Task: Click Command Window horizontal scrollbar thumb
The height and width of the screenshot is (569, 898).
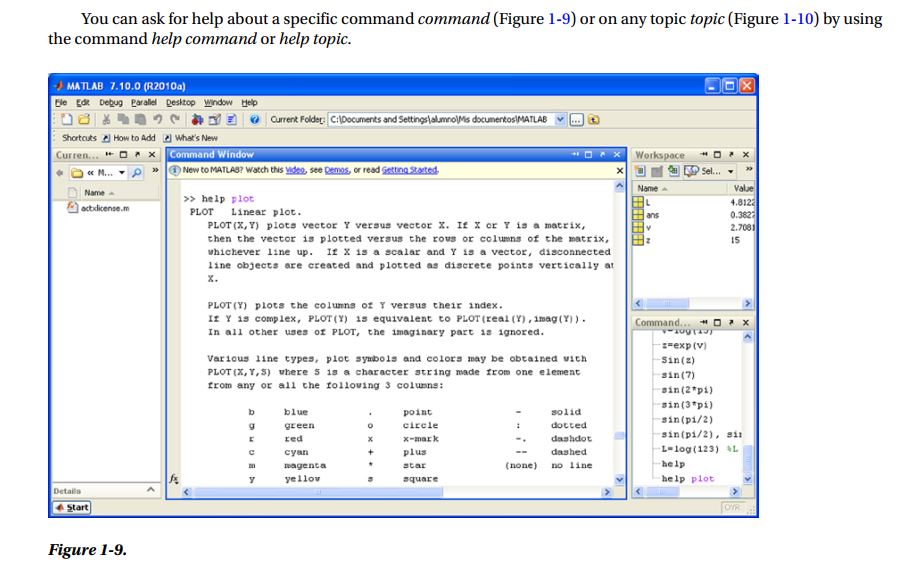Action: tap(318, 492)
